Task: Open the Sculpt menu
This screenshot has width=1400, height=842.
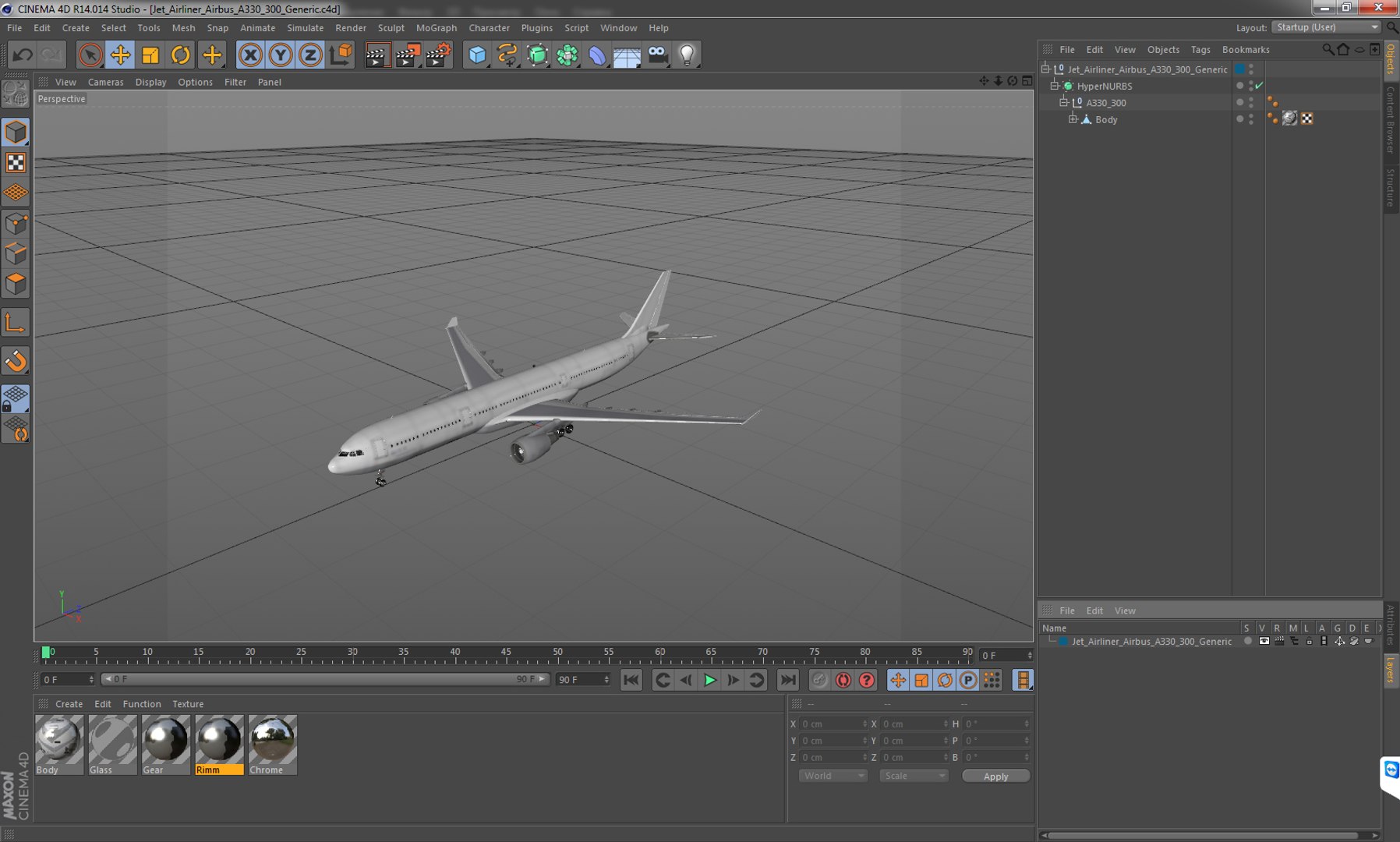Action: (391, 27)
